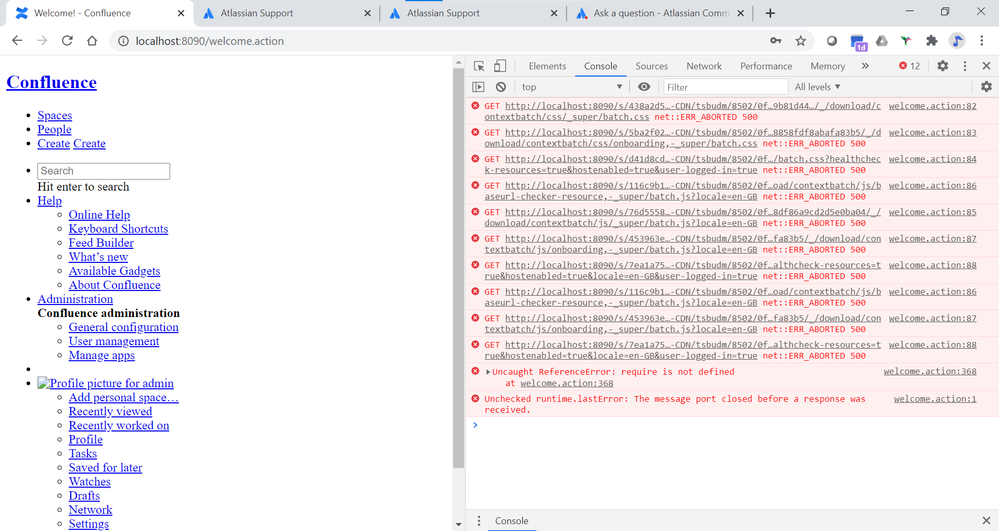Open the Feed Builder link
999x531 pixels.
(x=101, y=243)
